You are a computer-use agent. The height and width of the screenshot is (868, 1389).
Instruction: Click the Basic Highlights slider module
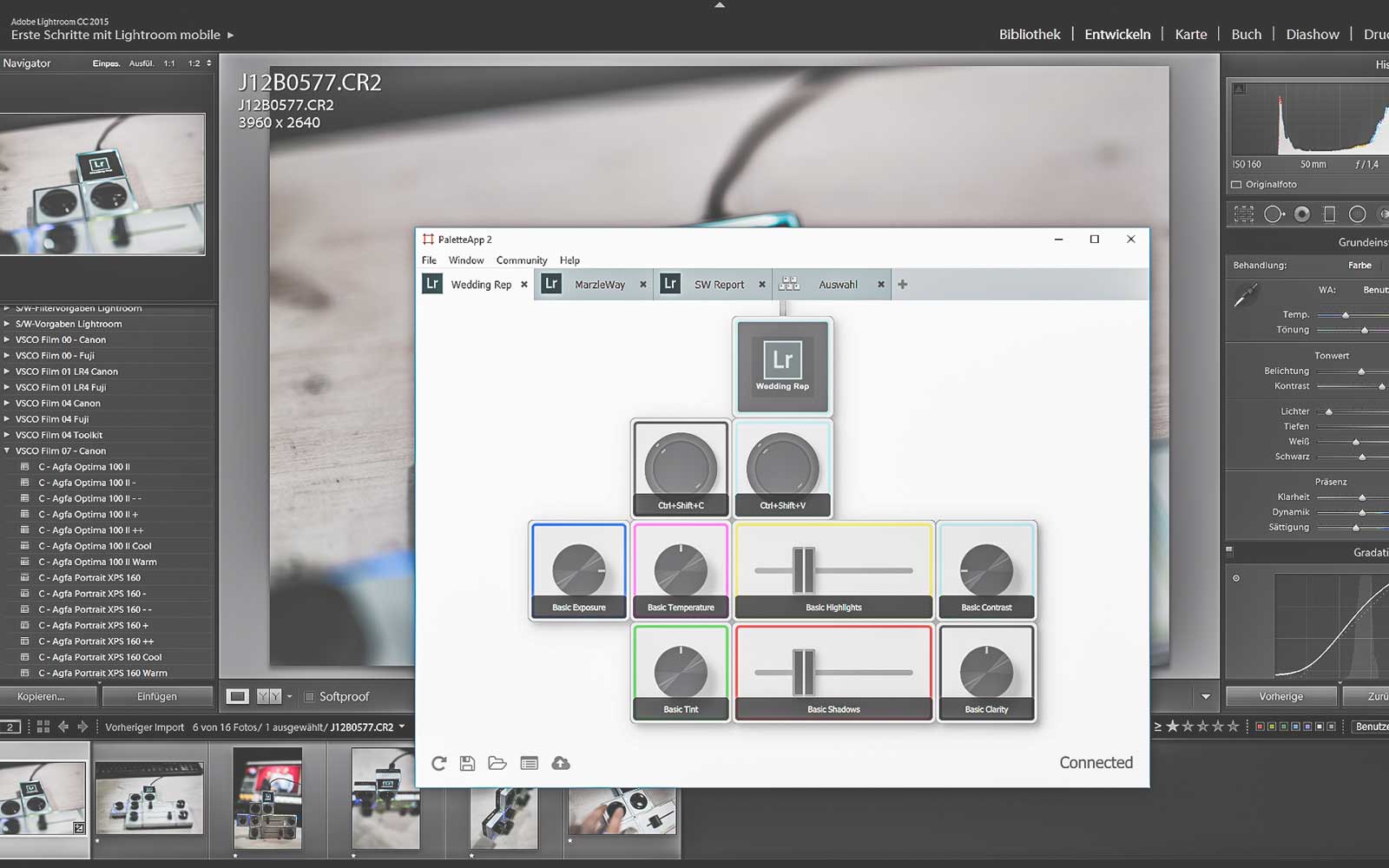[833, 570]
